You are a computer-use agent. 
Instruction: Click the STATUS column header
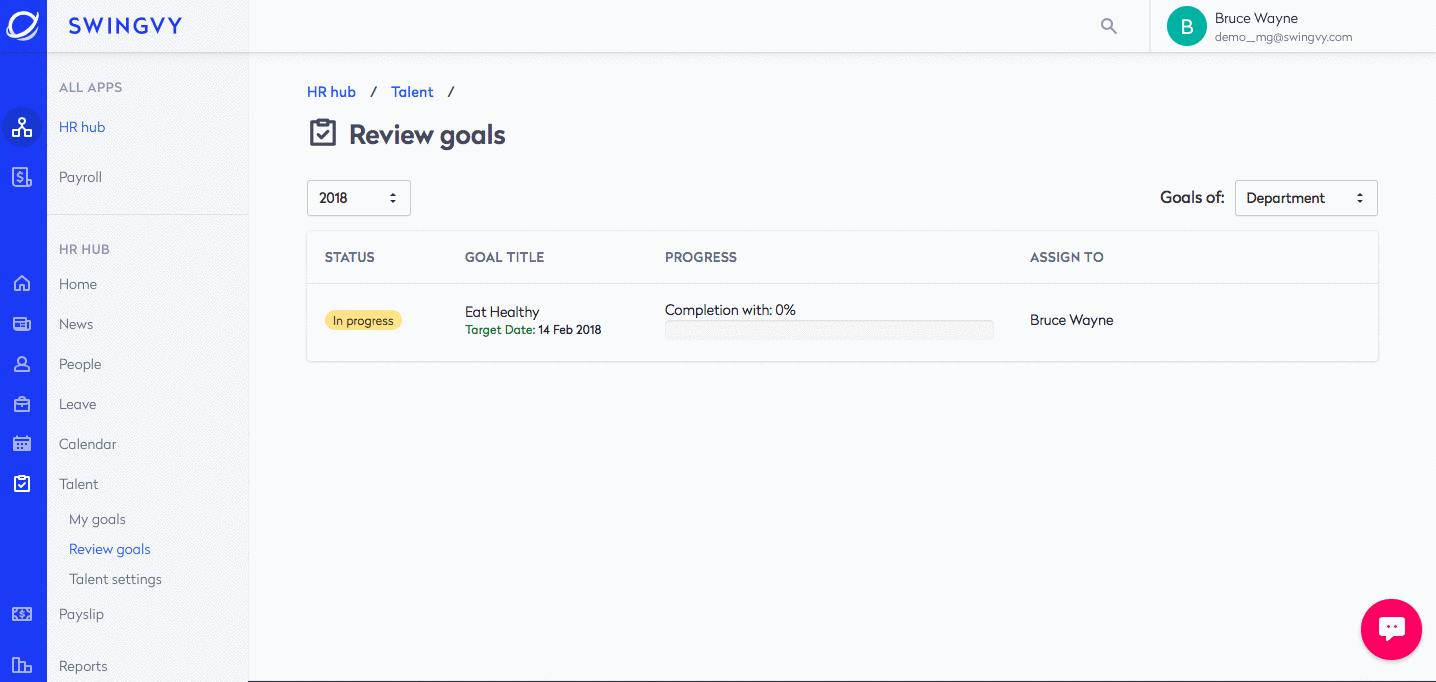point(350,257)
